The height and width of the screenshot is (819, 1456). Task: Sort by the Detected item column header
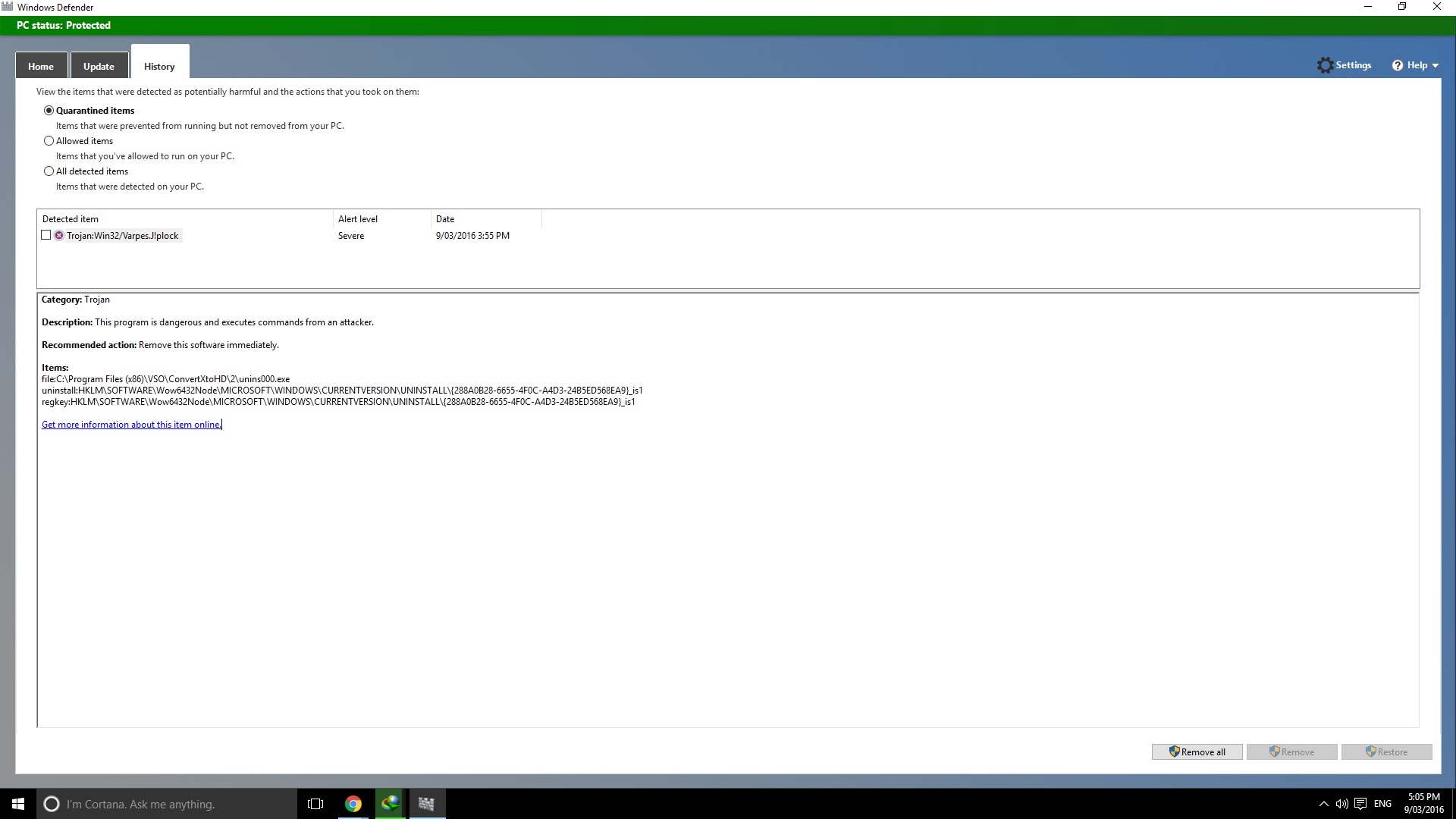click(186, 219)
